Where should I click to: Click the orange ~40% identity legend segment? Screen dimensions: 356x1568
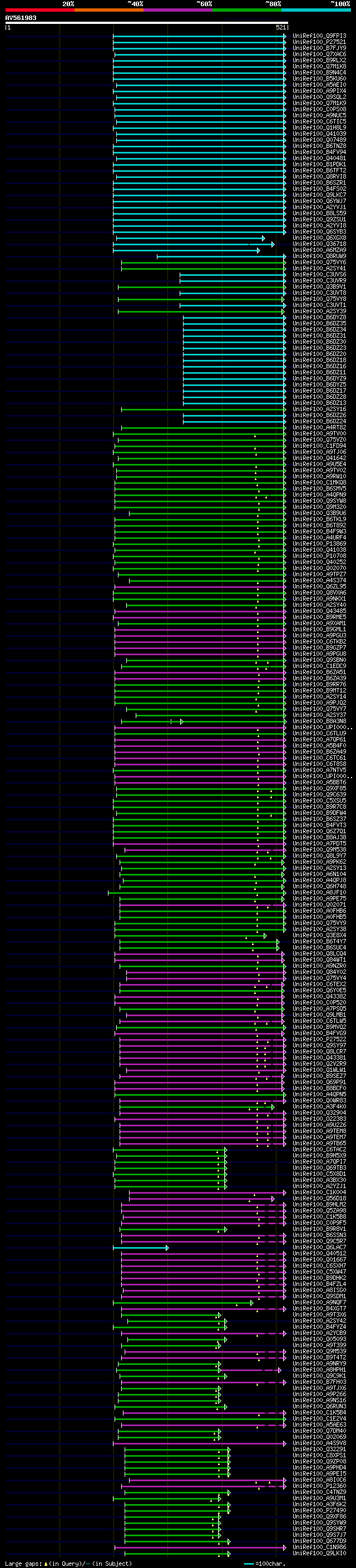coord(109,10)
